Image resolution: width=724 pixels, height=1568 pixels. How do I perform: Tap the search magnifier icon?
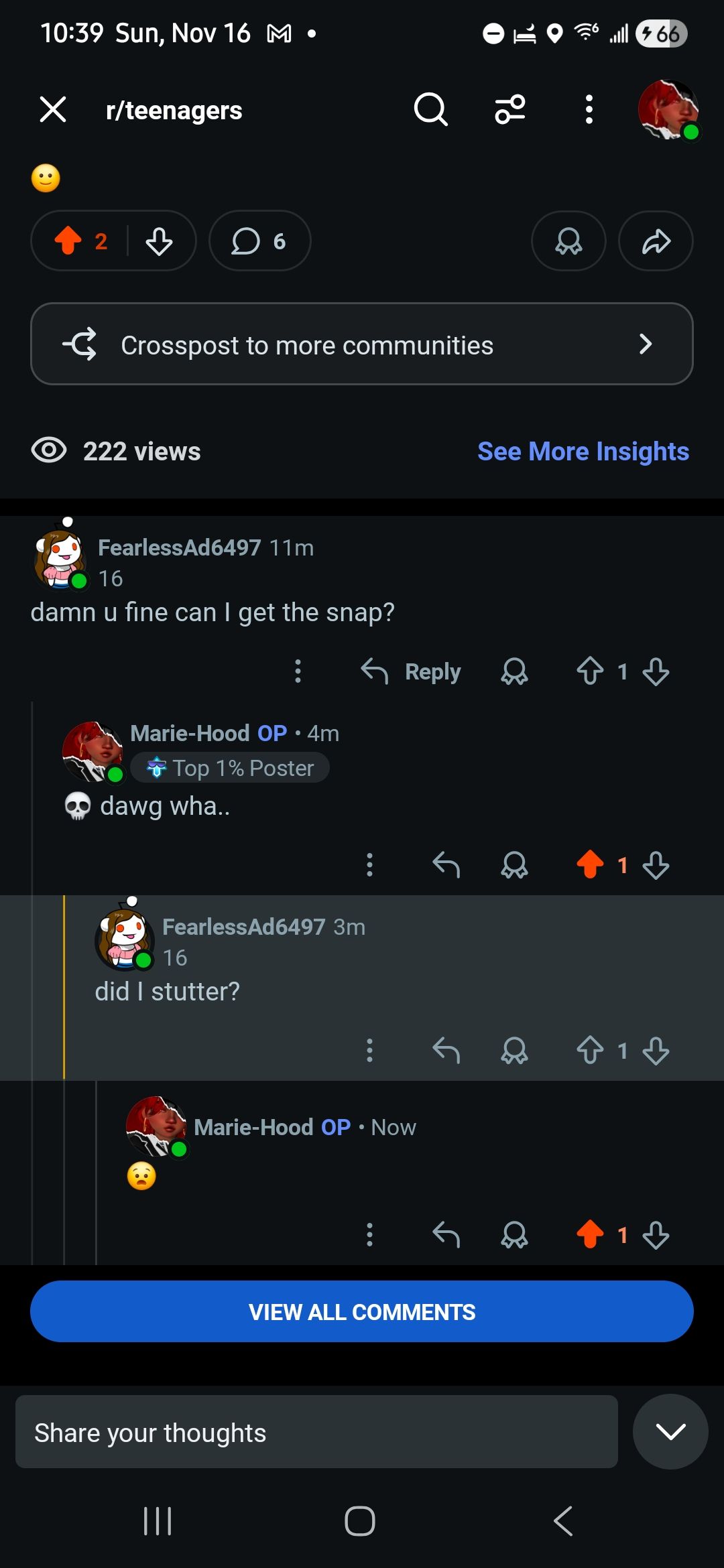click(x=430, y=109)
